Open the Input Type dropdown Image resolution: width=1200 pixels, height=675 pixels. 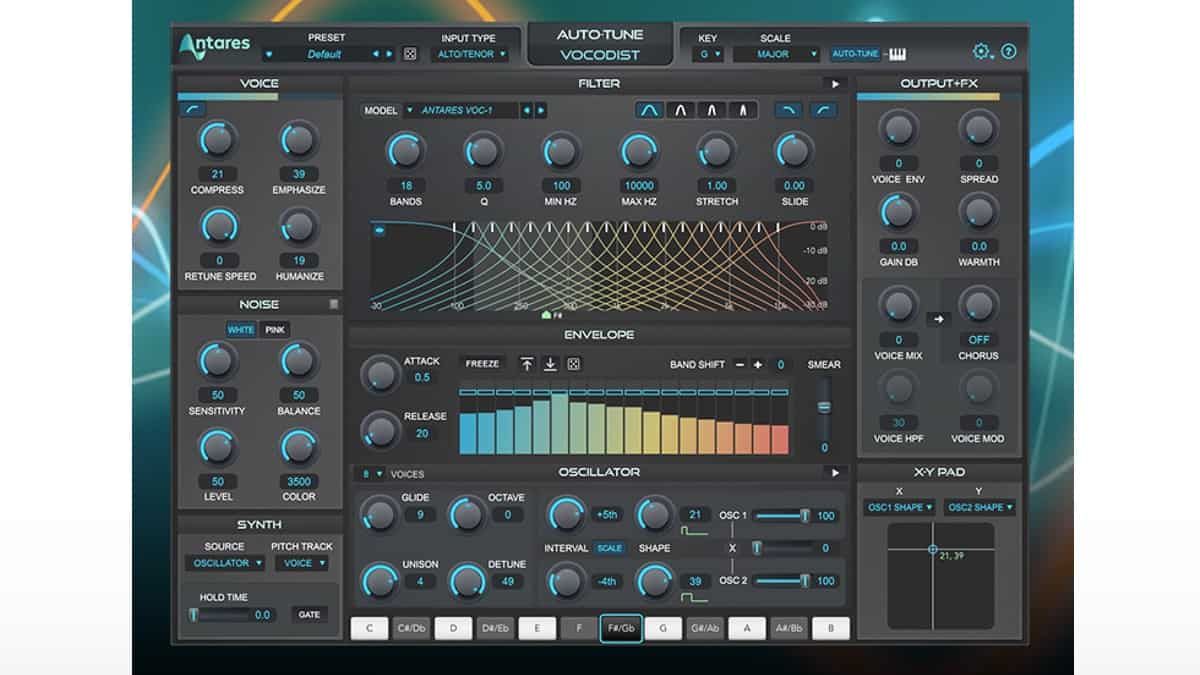pos(470,54)
